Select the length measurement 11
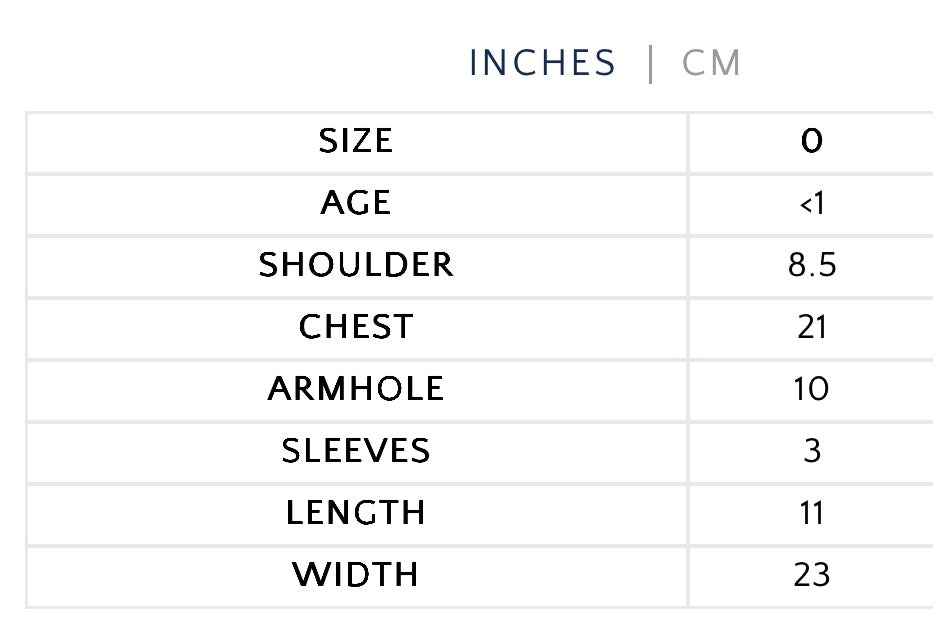Image resolution: width=933 pixels, height=629 pixels. pos(811,513)
